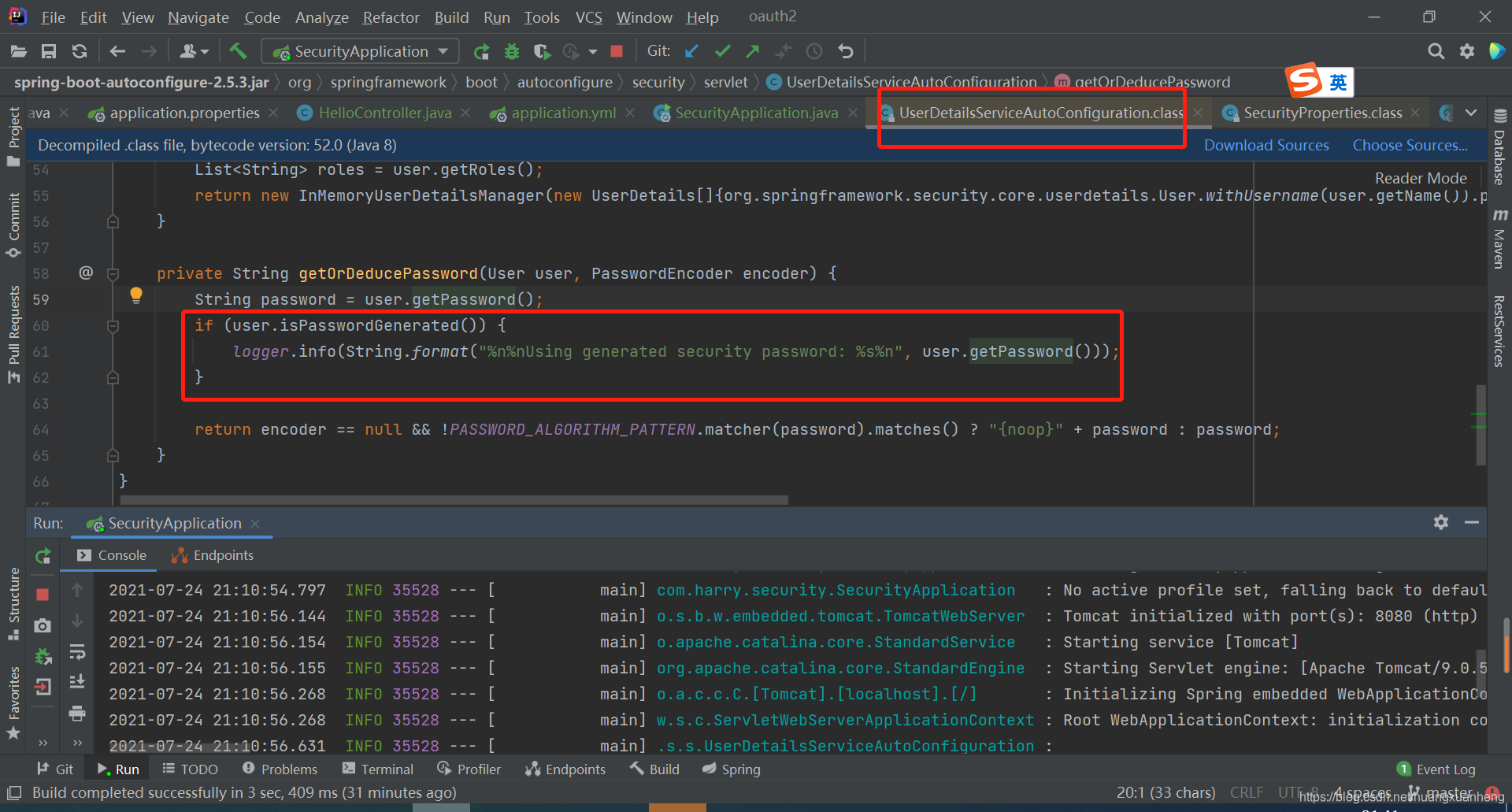Click the intention light bulb on line 59

click(136, 295)
